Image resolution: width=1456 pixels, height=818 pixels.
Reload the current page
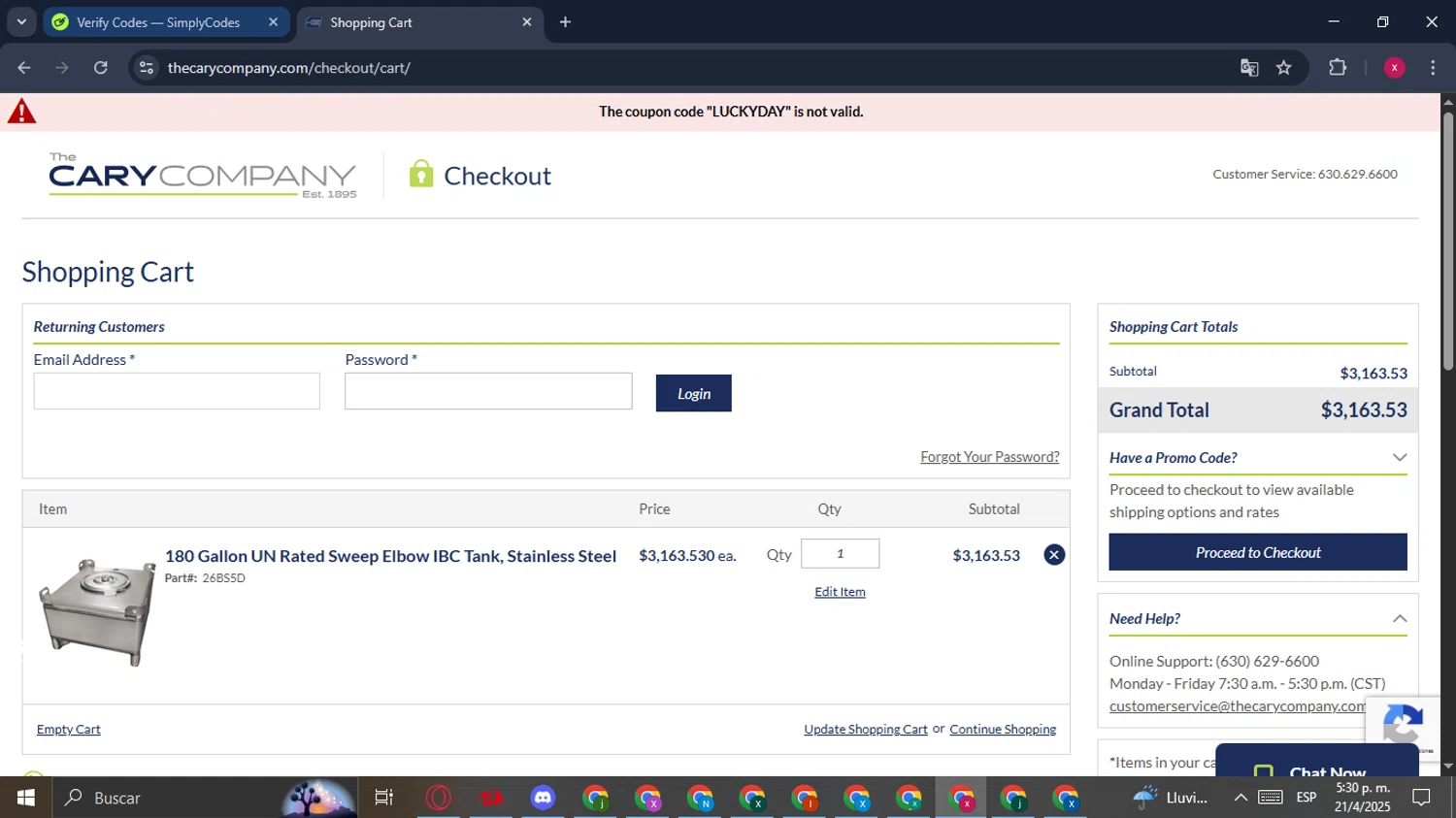click(101, 68)
